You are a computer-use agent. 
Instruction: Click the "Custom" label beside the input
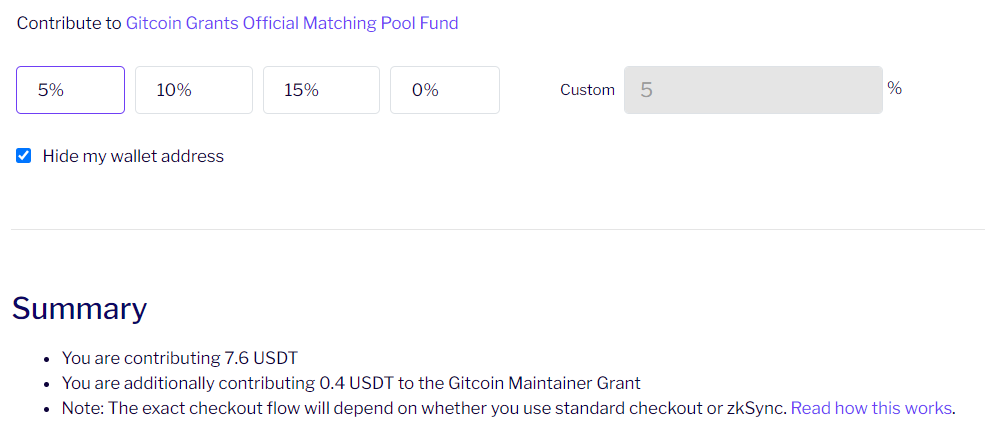tap(587, 90)
